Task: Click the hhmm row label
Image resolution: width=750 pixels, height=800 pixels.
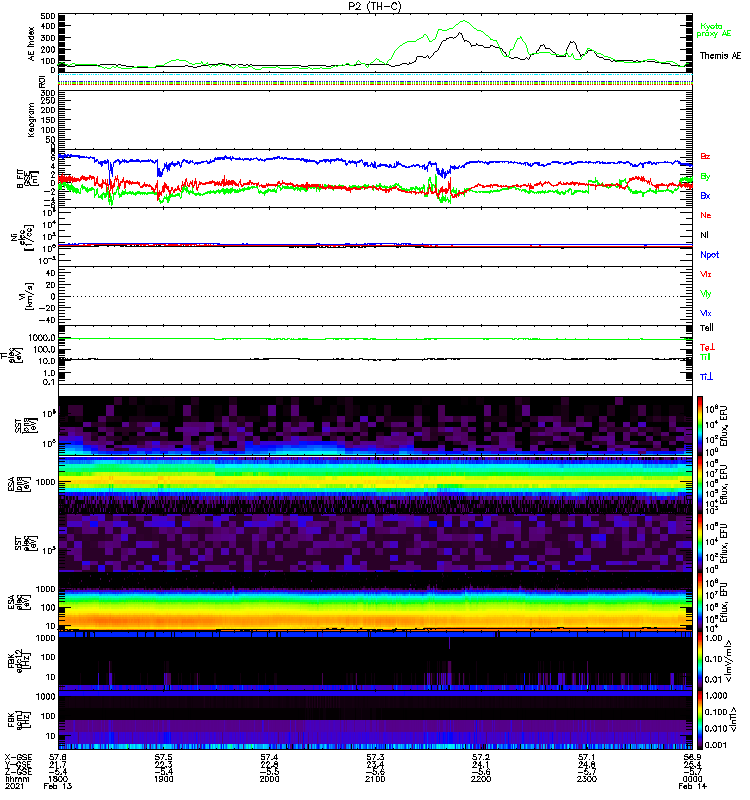Action: click(17, 779)
